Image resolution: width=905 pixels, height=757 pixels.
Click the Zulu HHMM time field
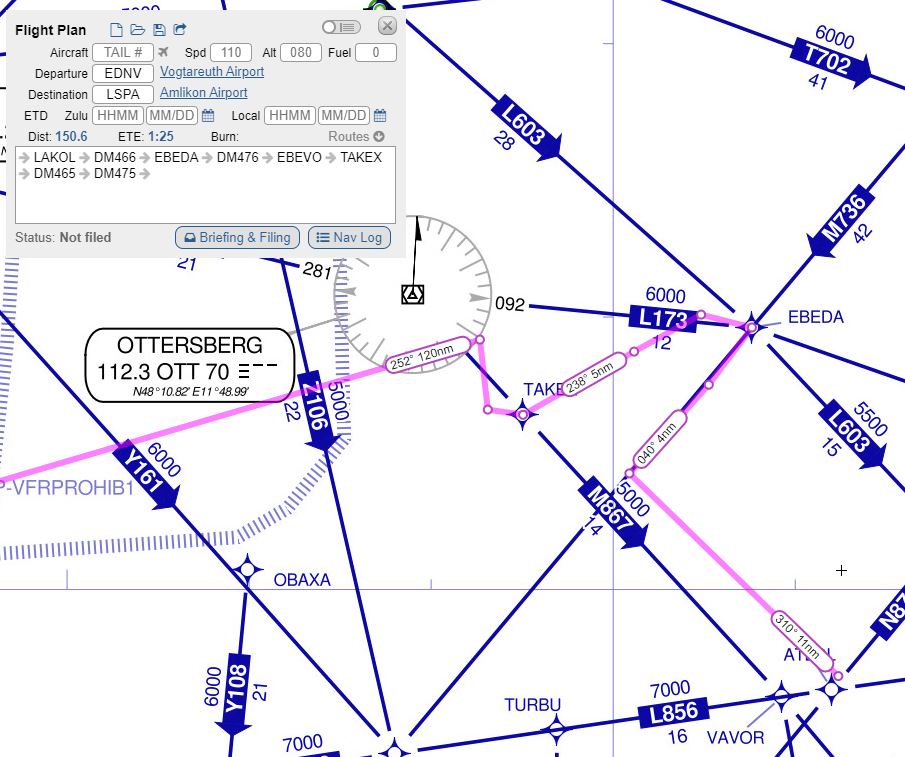[118, 115]
